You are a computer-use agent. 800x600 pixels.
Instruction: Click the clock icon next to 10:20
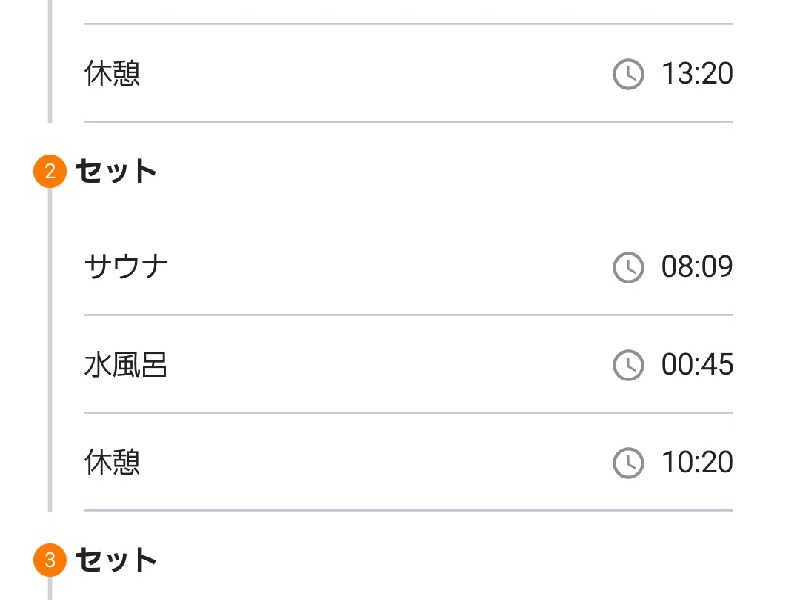point(628,463)
